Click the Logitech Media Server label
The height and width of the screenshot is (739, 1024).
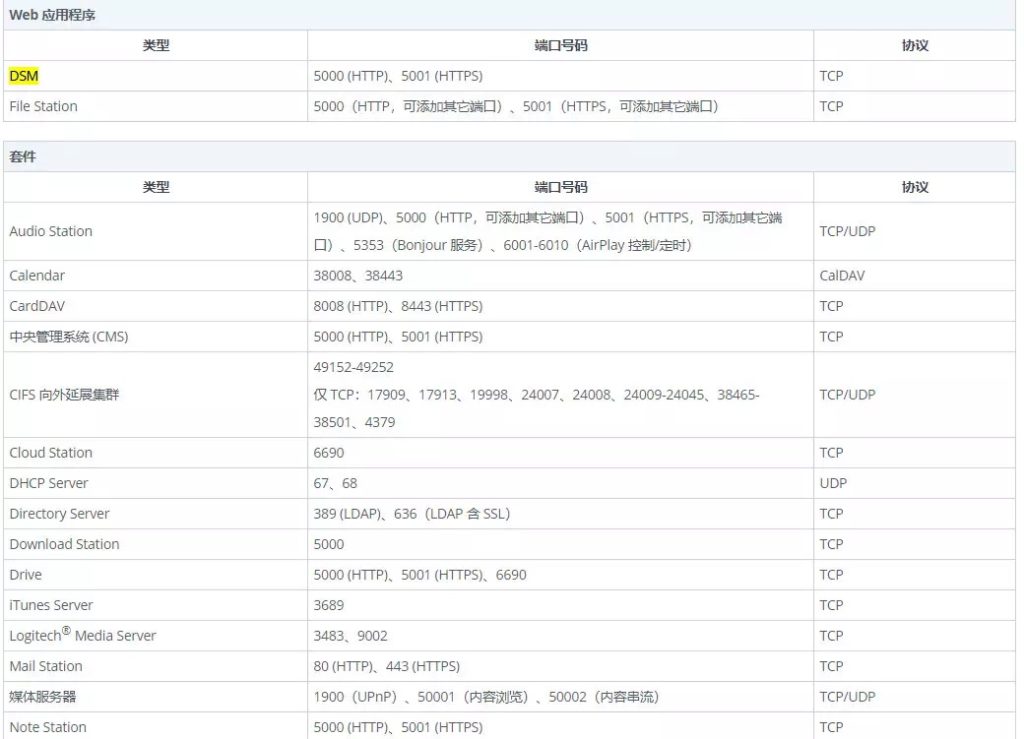point(83,636)
